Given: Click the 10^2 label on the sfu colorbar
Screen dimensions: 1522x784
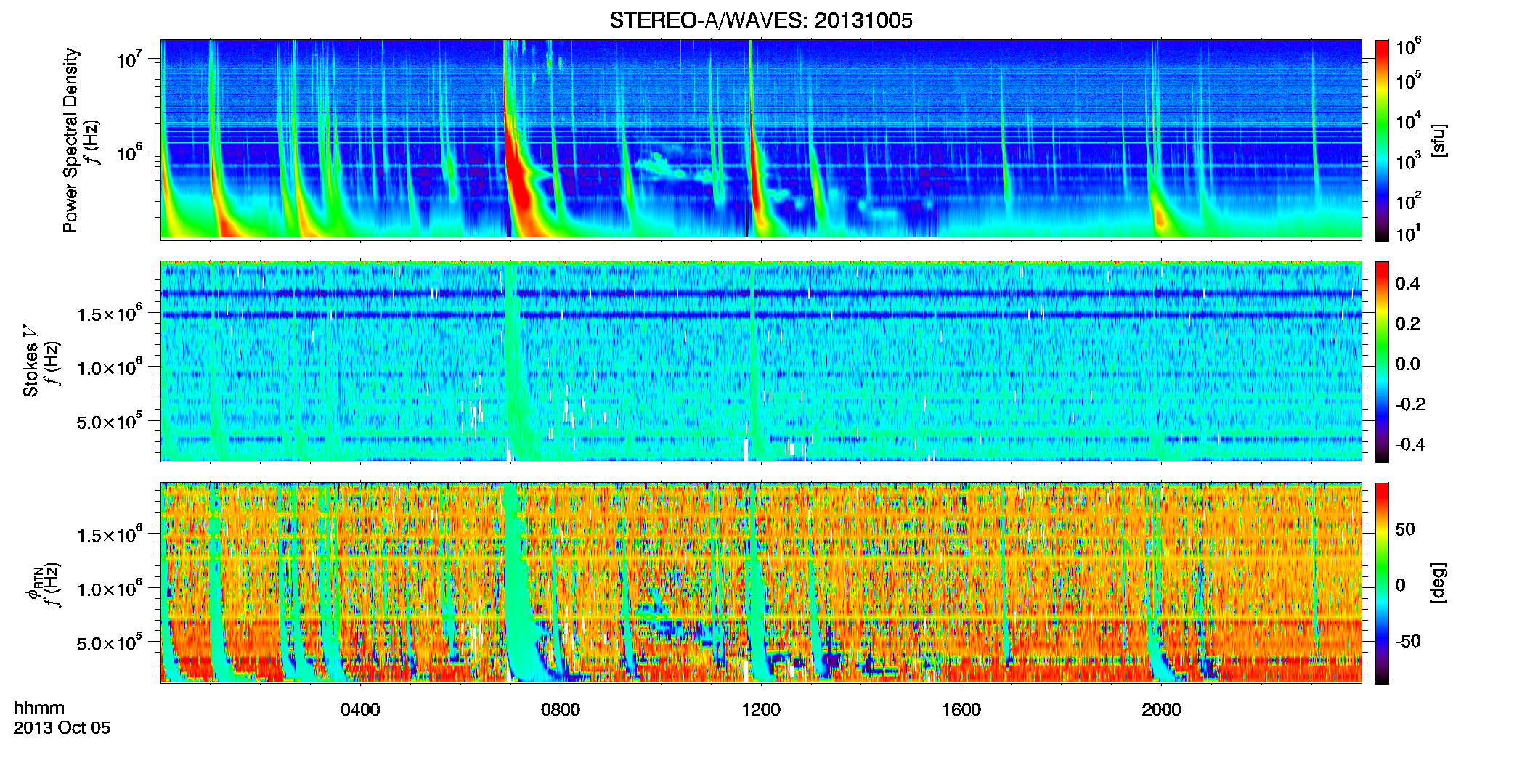Looking at the screenshot, I should [1409, 200].
